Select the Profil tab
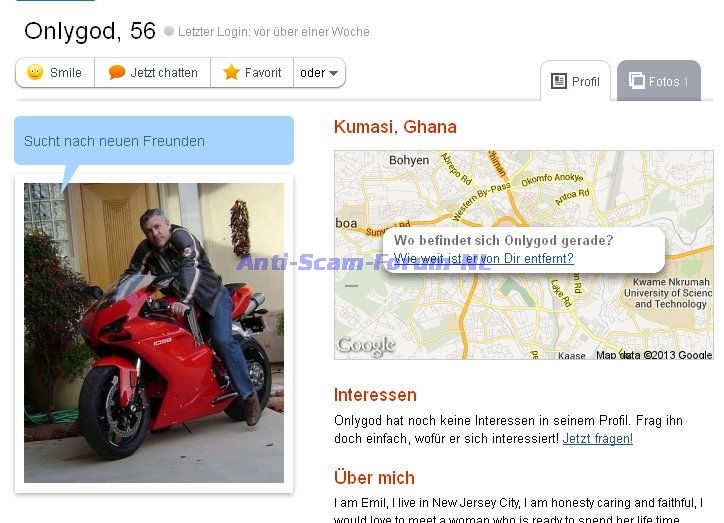 [575, 81]
